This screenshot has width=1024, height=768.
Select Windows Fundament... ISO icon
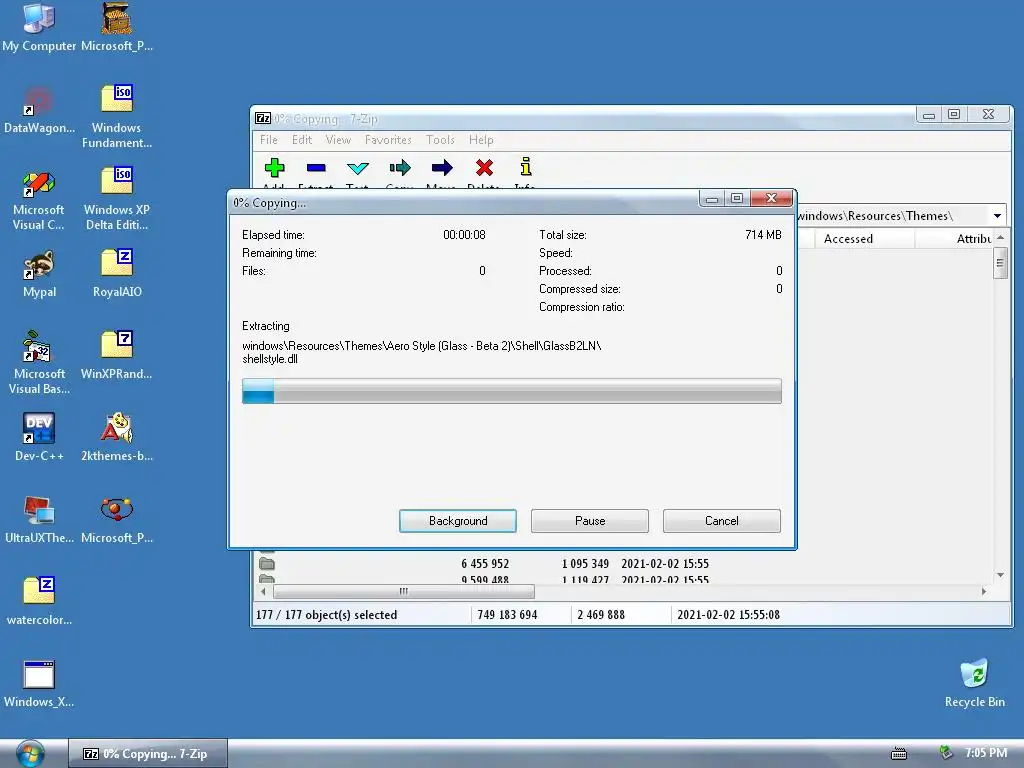tap(117, 116)
